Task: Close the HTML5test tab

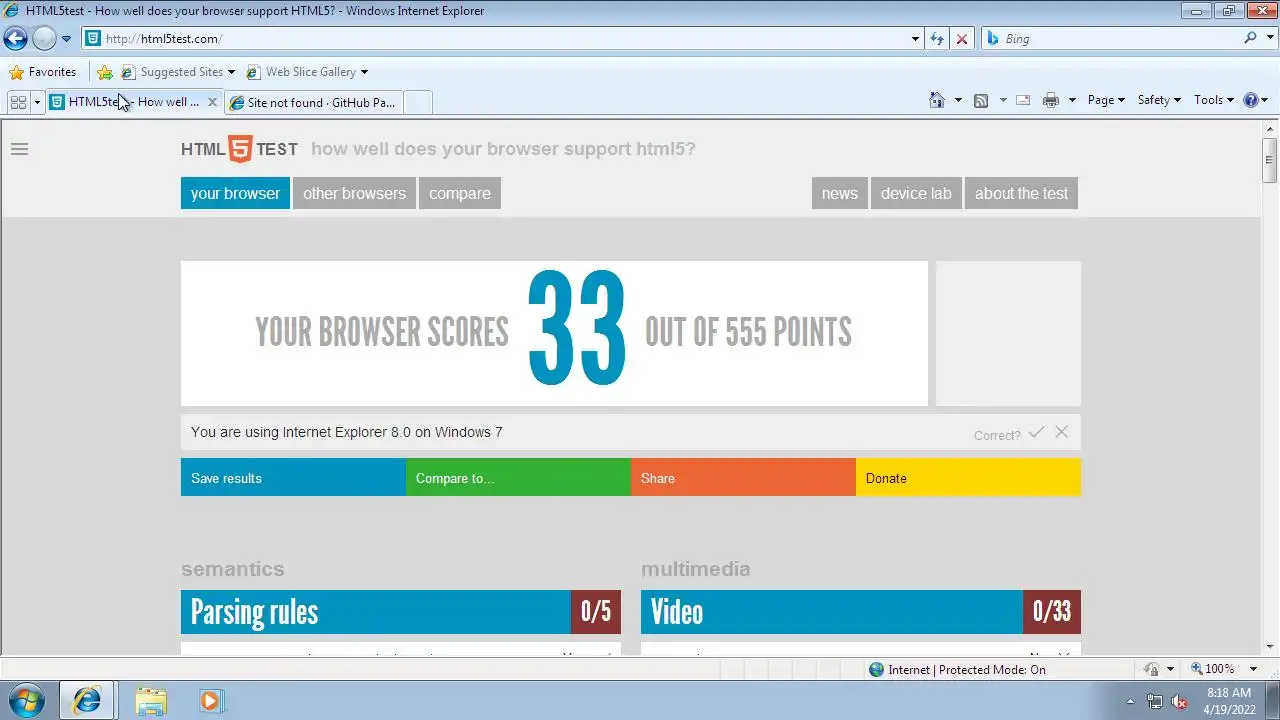Action: pos(212,102)
